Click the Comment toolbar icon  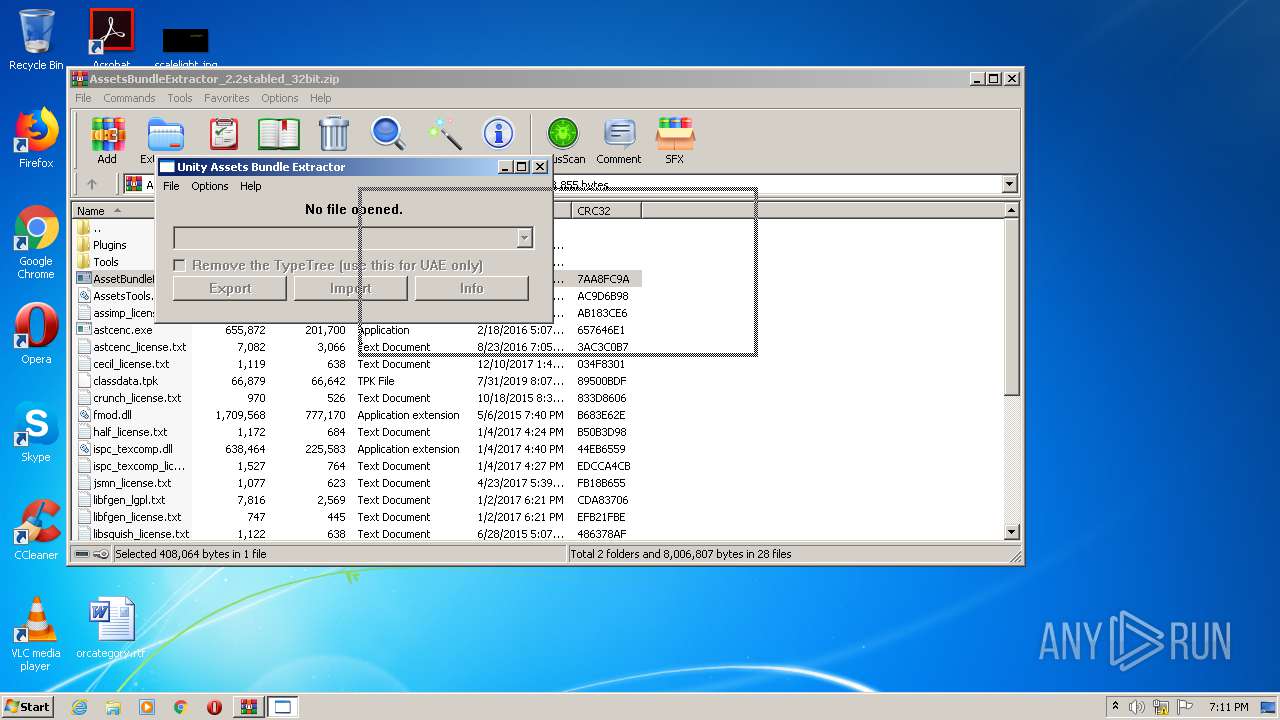tap(619, 141)
